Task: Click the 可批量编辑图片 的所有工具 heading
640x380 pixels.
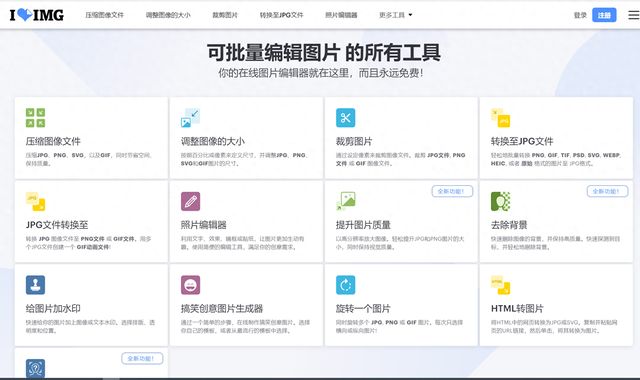Action: pyautogui.click(x=323, y=53)
